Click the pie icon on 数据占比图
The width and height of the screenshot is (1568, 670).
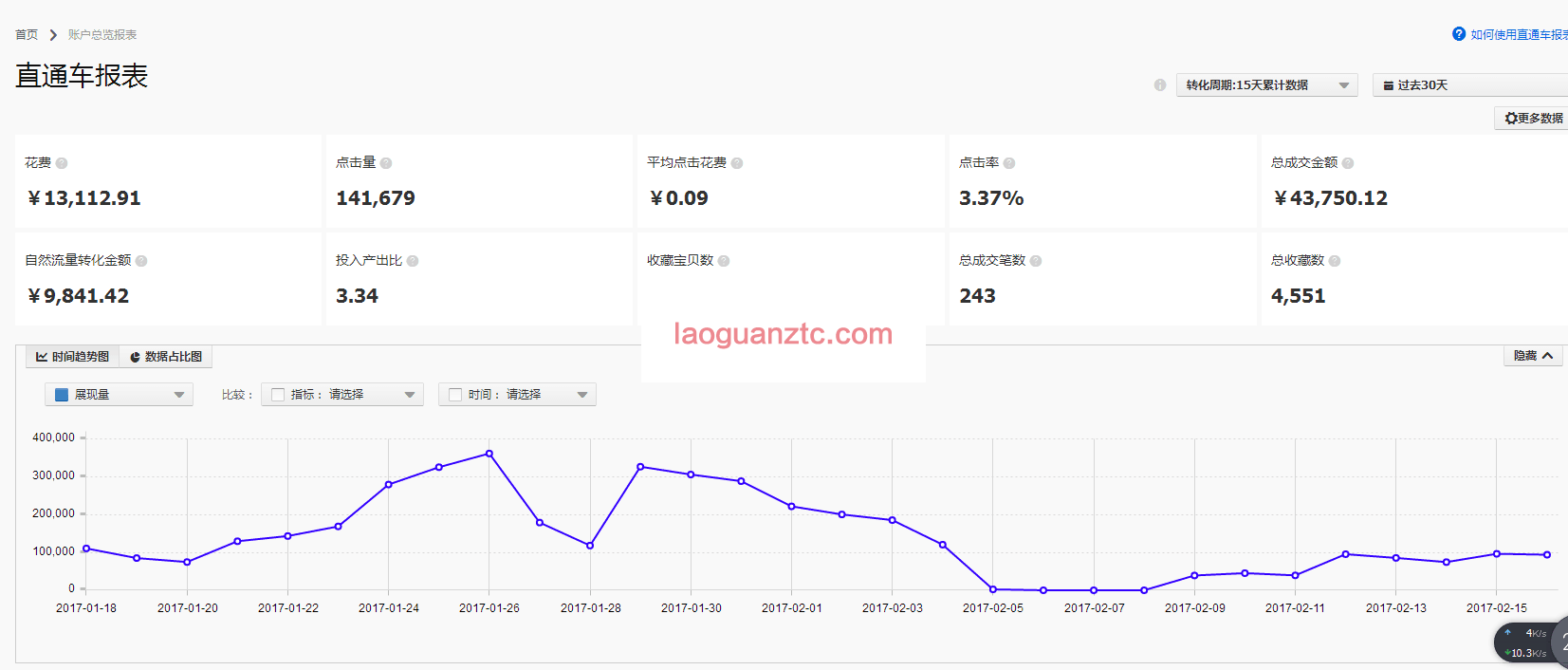click(x=135, y=357)
